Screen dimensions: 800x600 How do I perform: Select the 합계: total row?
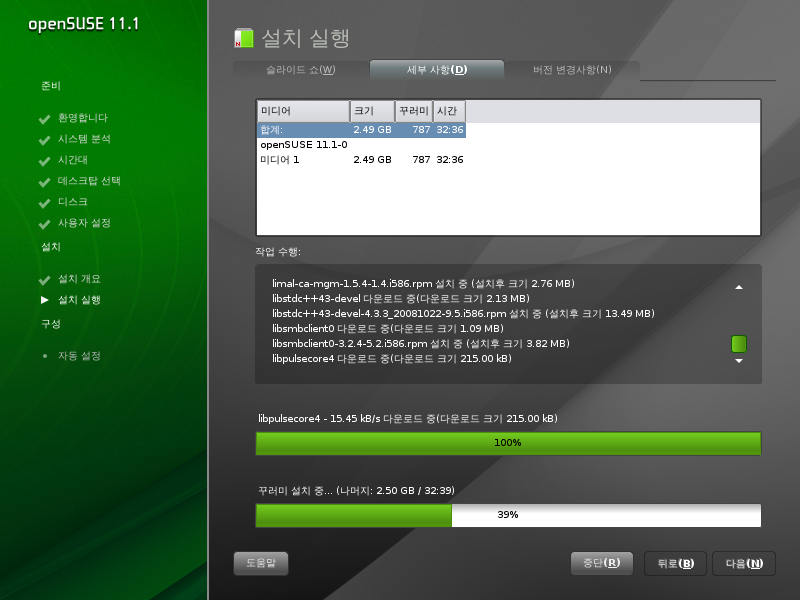(362, 130)
